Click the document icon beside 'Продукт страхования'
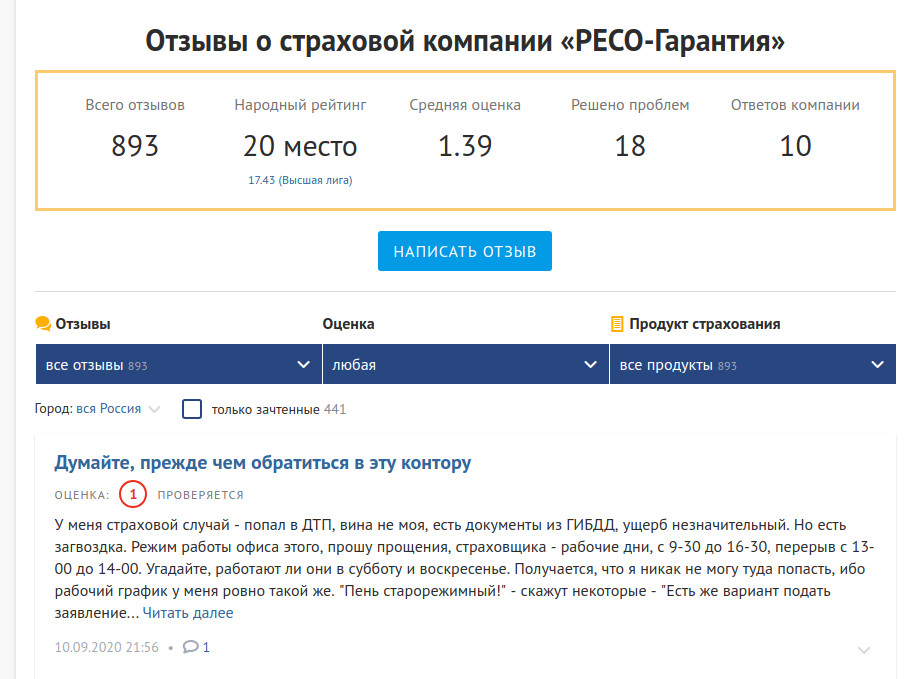Viewport: 912px width, 679px height. pyautogui.click(x=617, y=323)
